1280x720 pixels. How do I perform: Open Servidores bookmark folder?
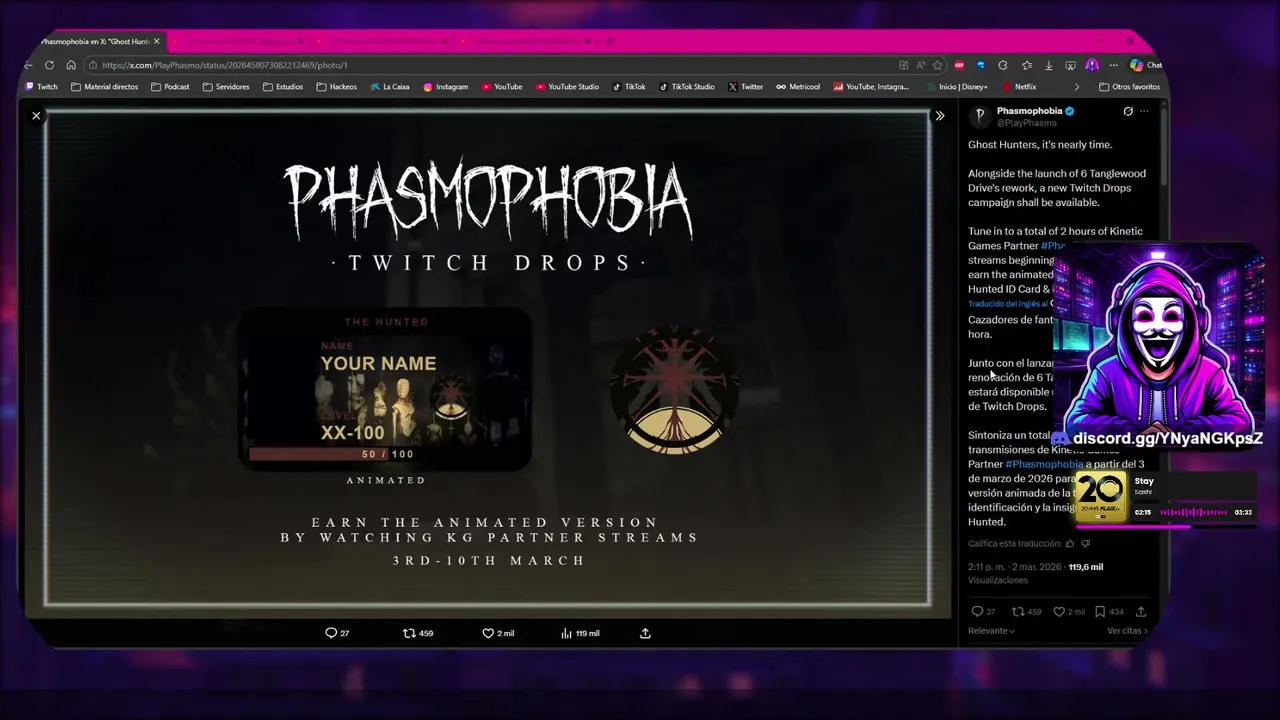point(226,87)
